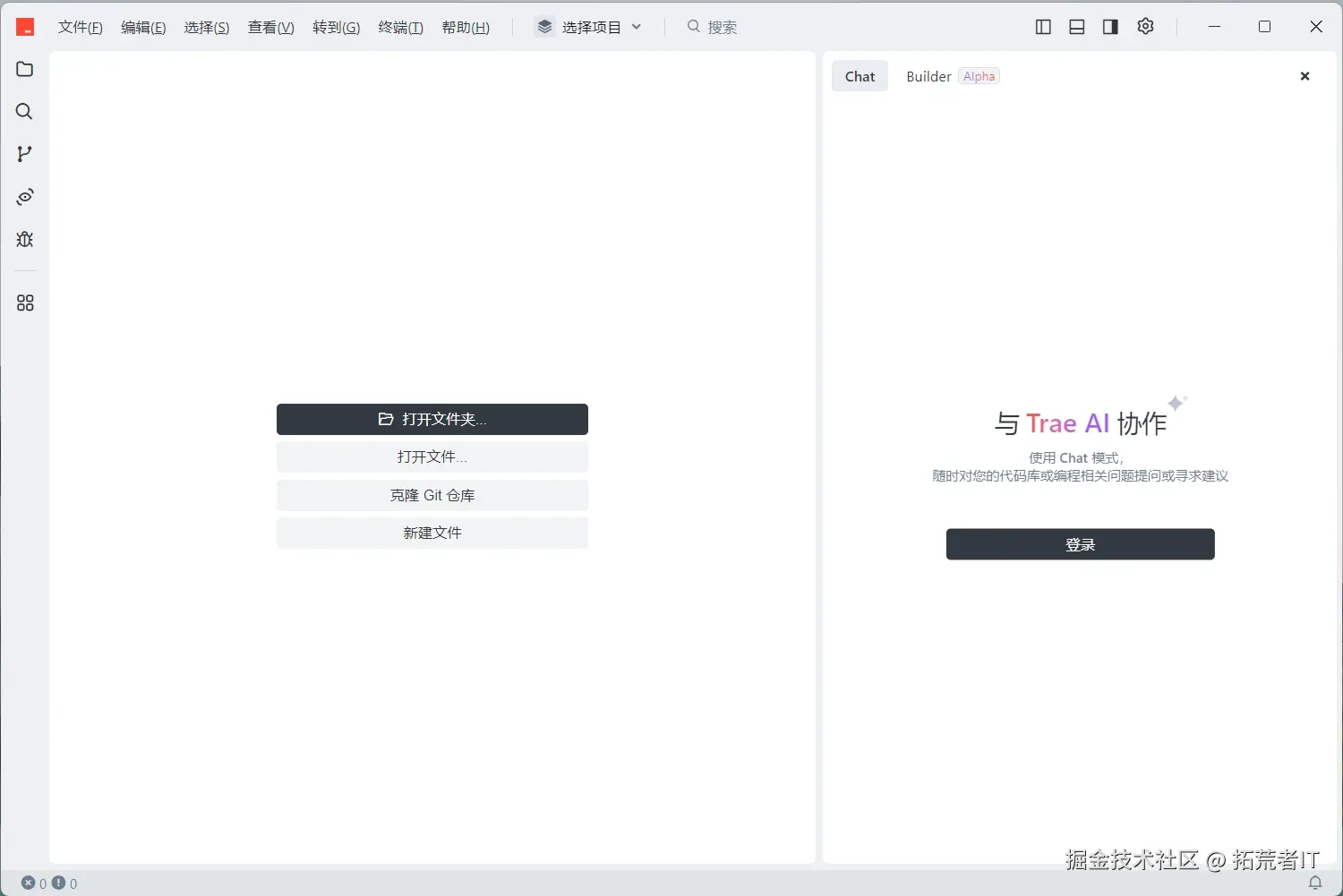Open the 帮助(H) menu

pyautogui.click(x=466, y=28)
